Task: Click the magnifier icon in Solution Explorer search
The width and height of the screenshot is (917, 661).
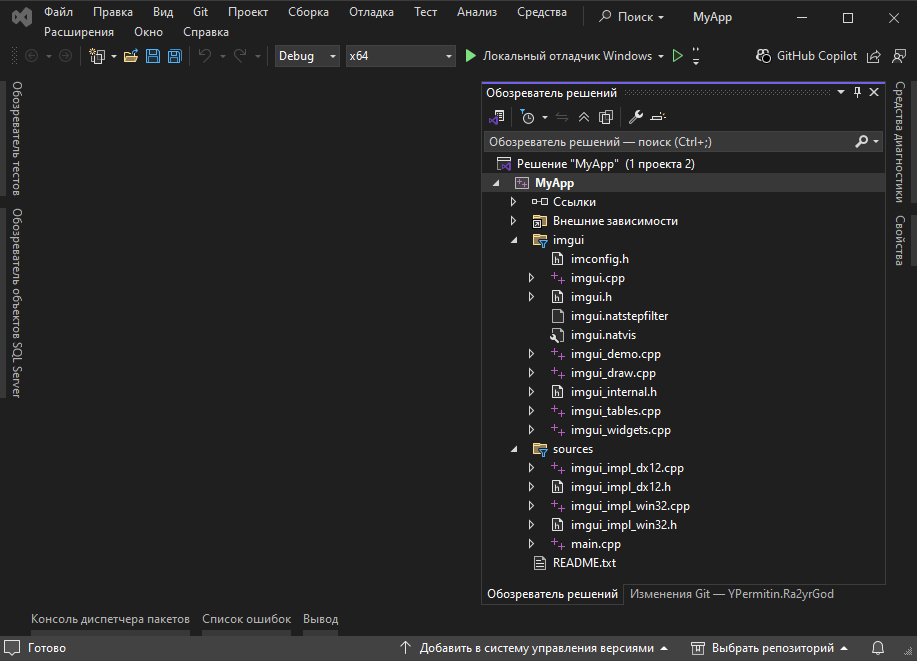Action: point(861,142)
